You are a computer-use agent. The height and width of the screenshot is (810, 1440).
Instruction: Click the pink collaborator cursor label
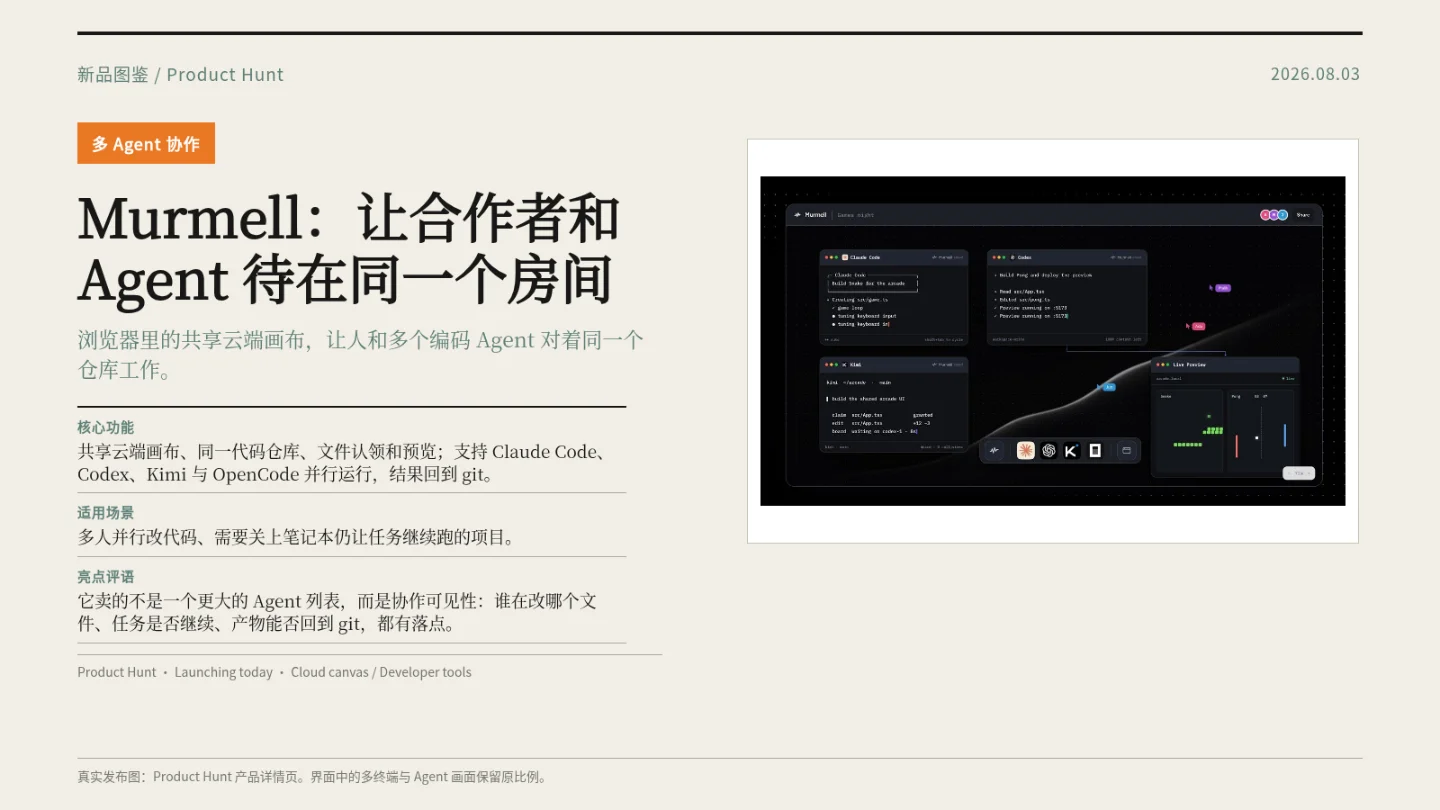pos(1198,326)
